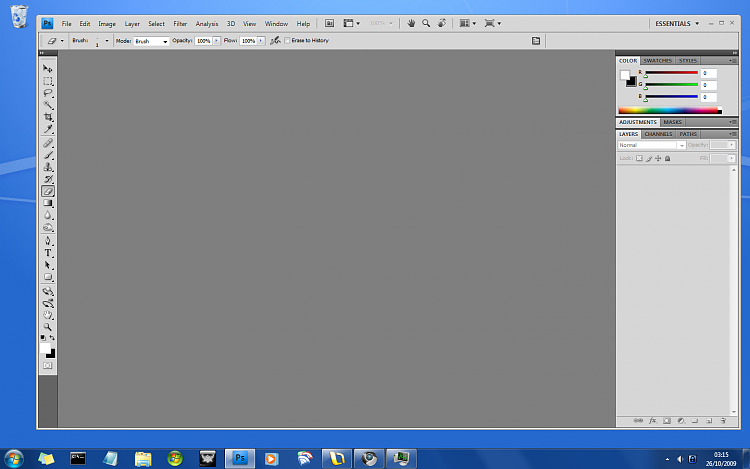Select the Rectangle shape tool
750x469 pixels.
pos(47,277)
